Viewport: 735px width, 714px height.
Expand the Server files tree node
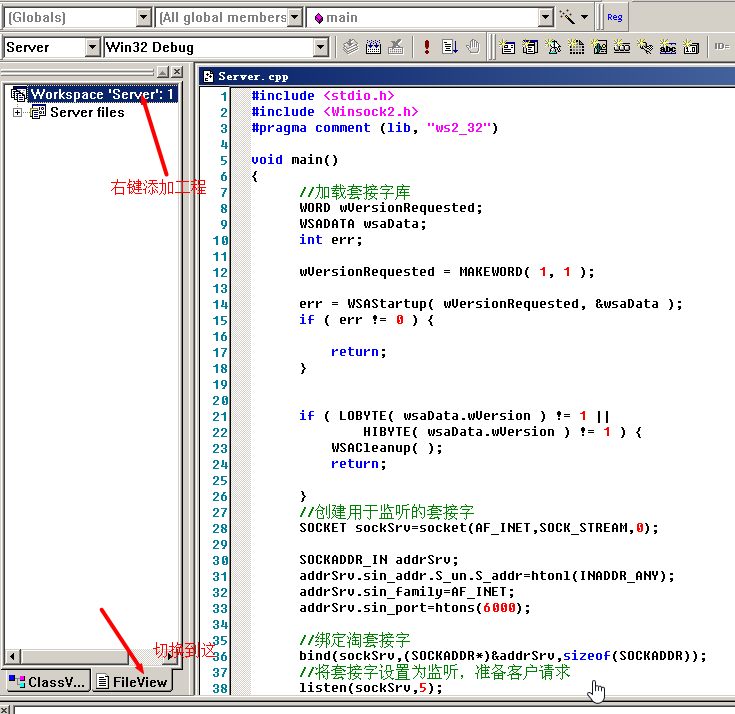point(17,112)
